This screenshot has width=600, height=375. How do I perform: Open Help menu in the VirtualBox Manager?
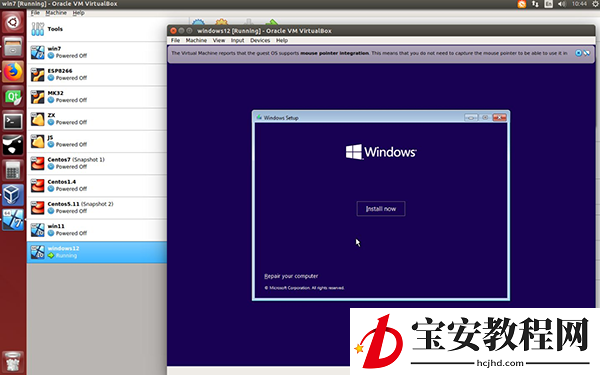78,13
